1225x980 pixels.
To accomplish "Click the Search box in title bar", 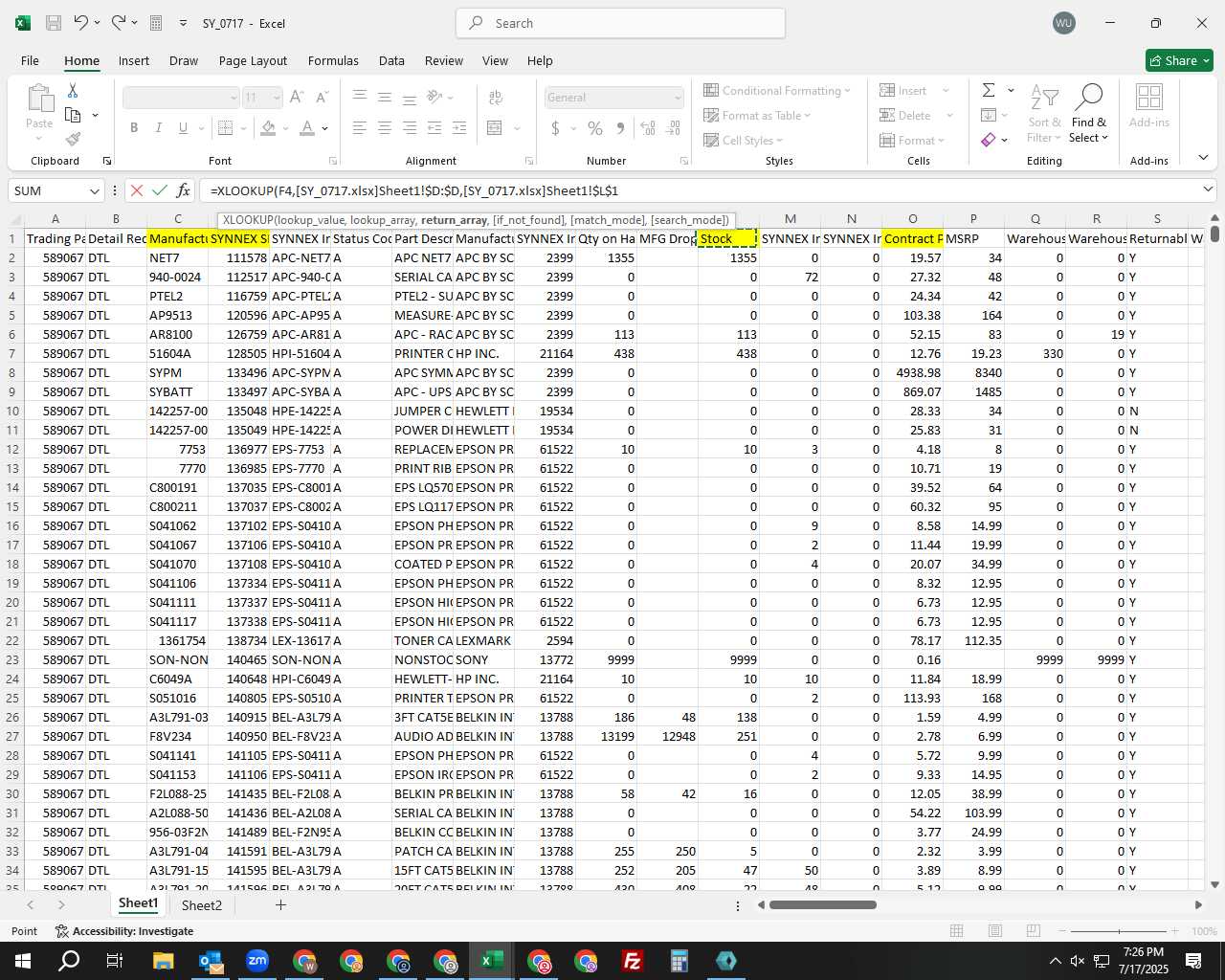I will (x=620, y=23).
